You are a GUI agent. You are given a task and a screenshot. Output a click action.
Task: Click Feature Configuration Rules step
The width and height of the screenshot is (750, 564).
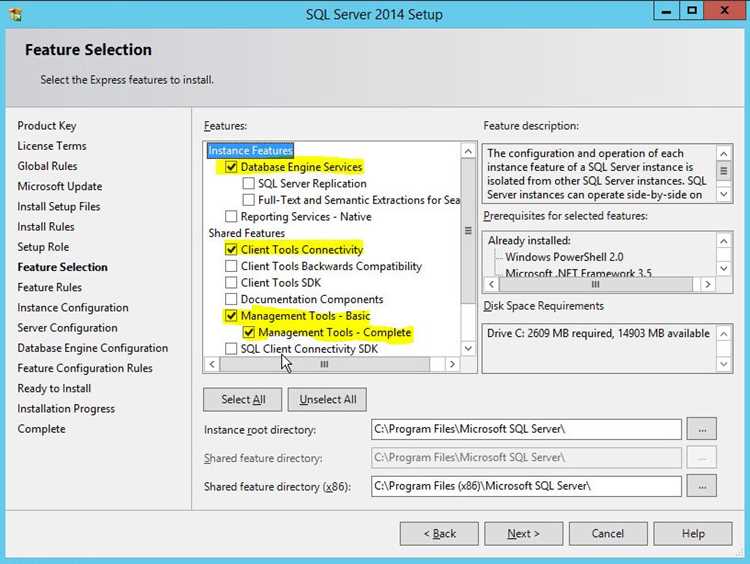click(85, 368)
